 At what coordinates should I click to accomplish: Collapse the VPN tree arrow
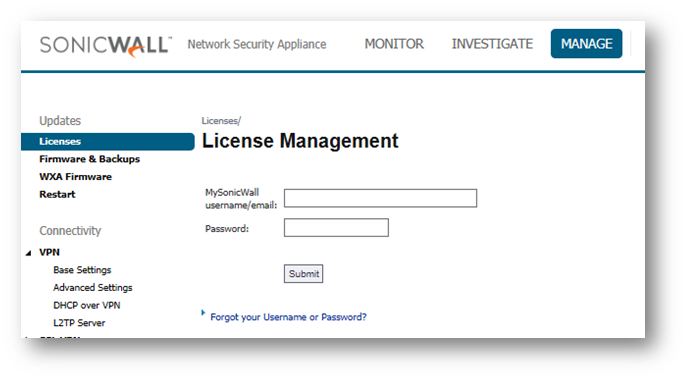click(x=28, y=253)
